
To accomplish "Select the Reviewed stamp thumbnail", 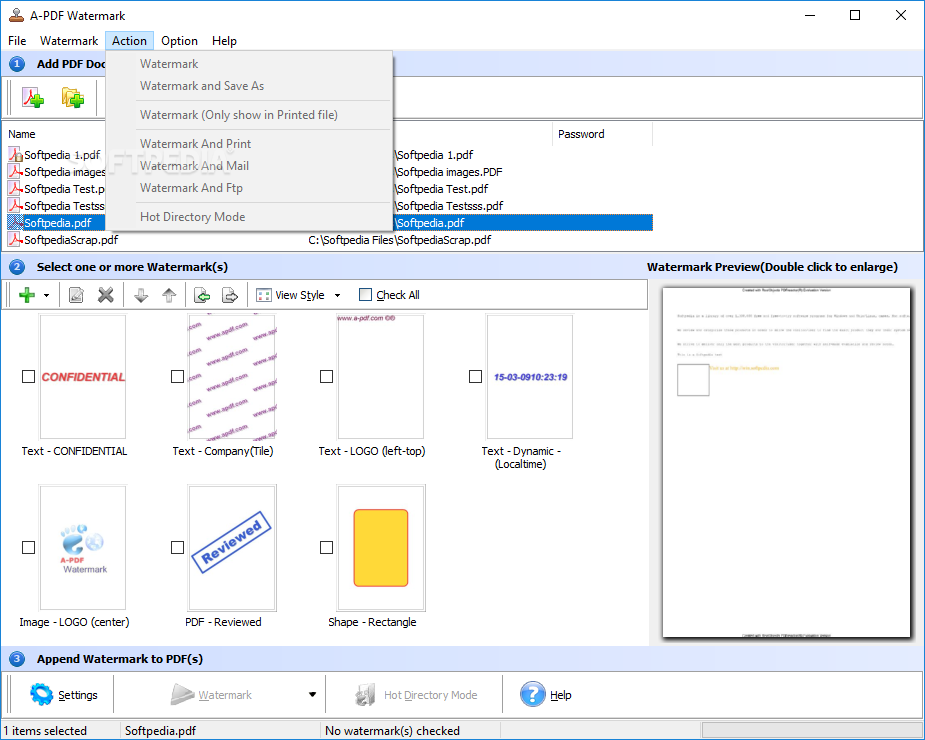I will tap(232, 548).
